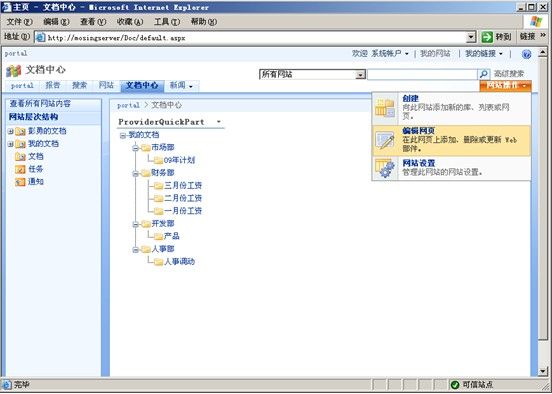This screenshot has width=552, height=394.
Task: Collapse the 开发部 tree node
Action: tap(136, 224)
